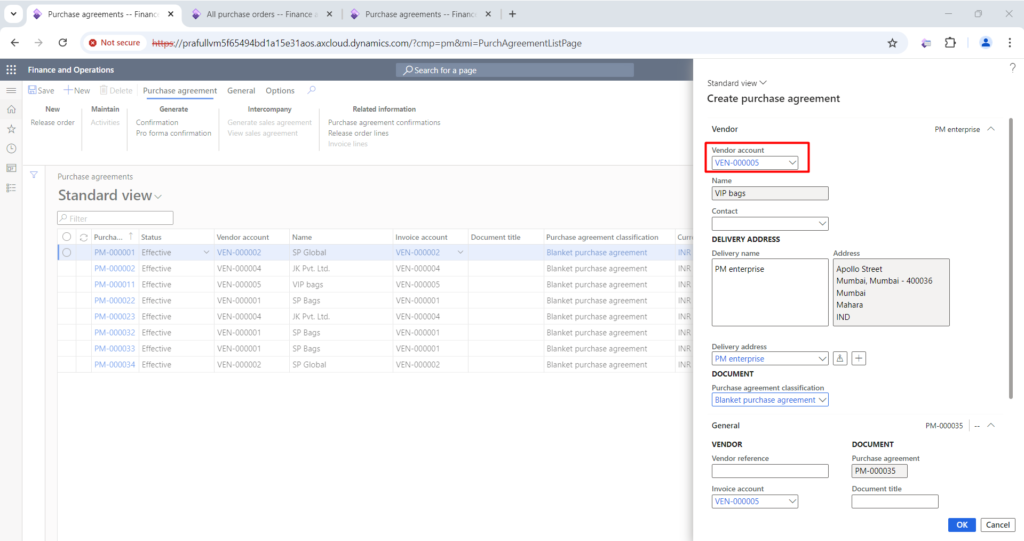
Task: Toggle the select-all circle in grid header
Action: click(67, 237)
